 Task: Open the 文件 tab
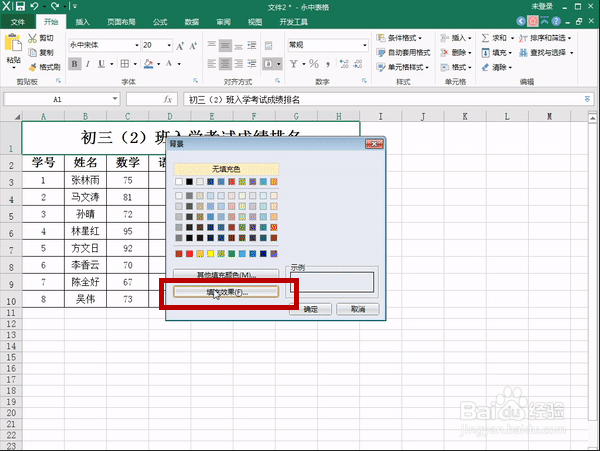point(18,22)
